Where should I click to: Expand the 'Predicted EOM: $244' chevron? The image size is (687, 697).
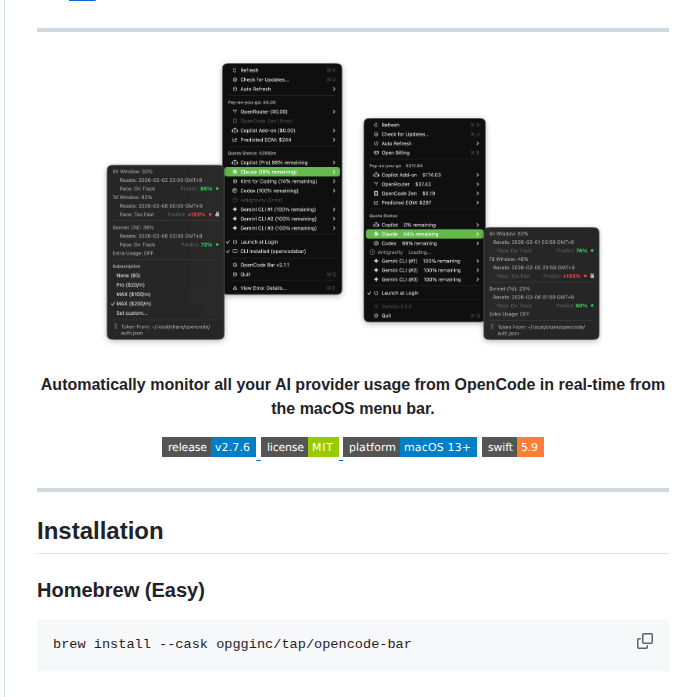coord(334,140)
